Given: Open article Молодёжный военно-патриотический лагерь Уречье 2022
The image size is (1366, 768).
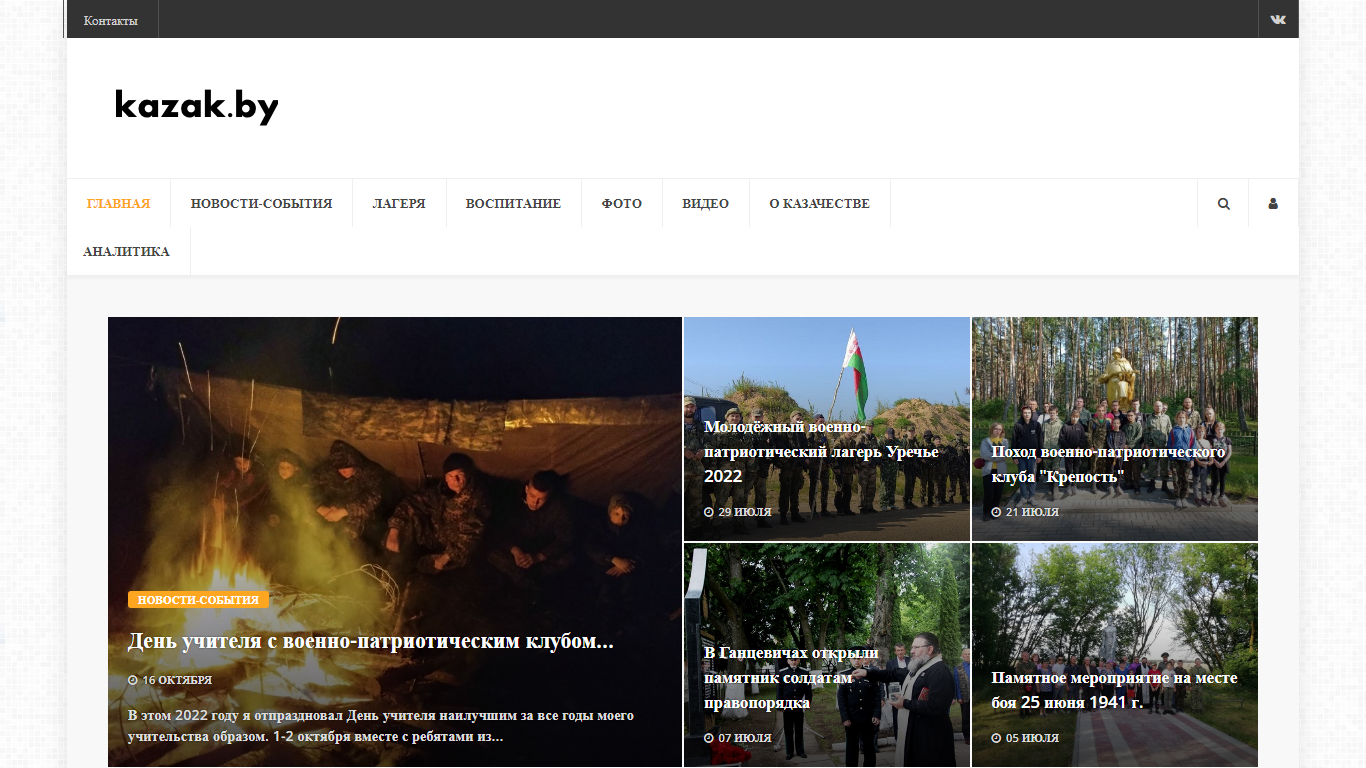Looking at the screenshot, I should [x=821, y=451].
